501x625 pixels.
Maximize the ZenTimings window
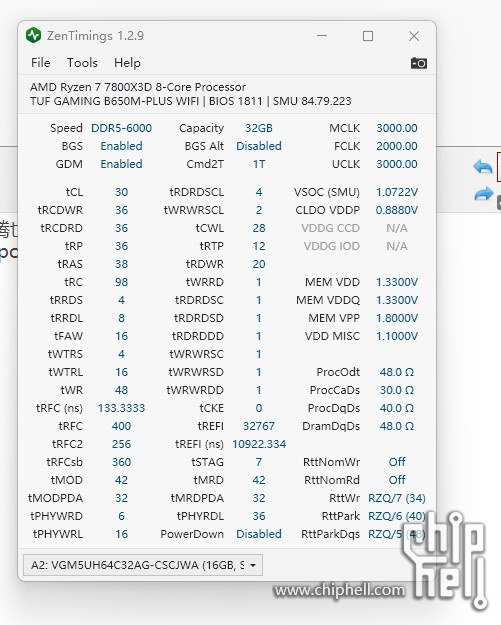[x=368, y=36]
